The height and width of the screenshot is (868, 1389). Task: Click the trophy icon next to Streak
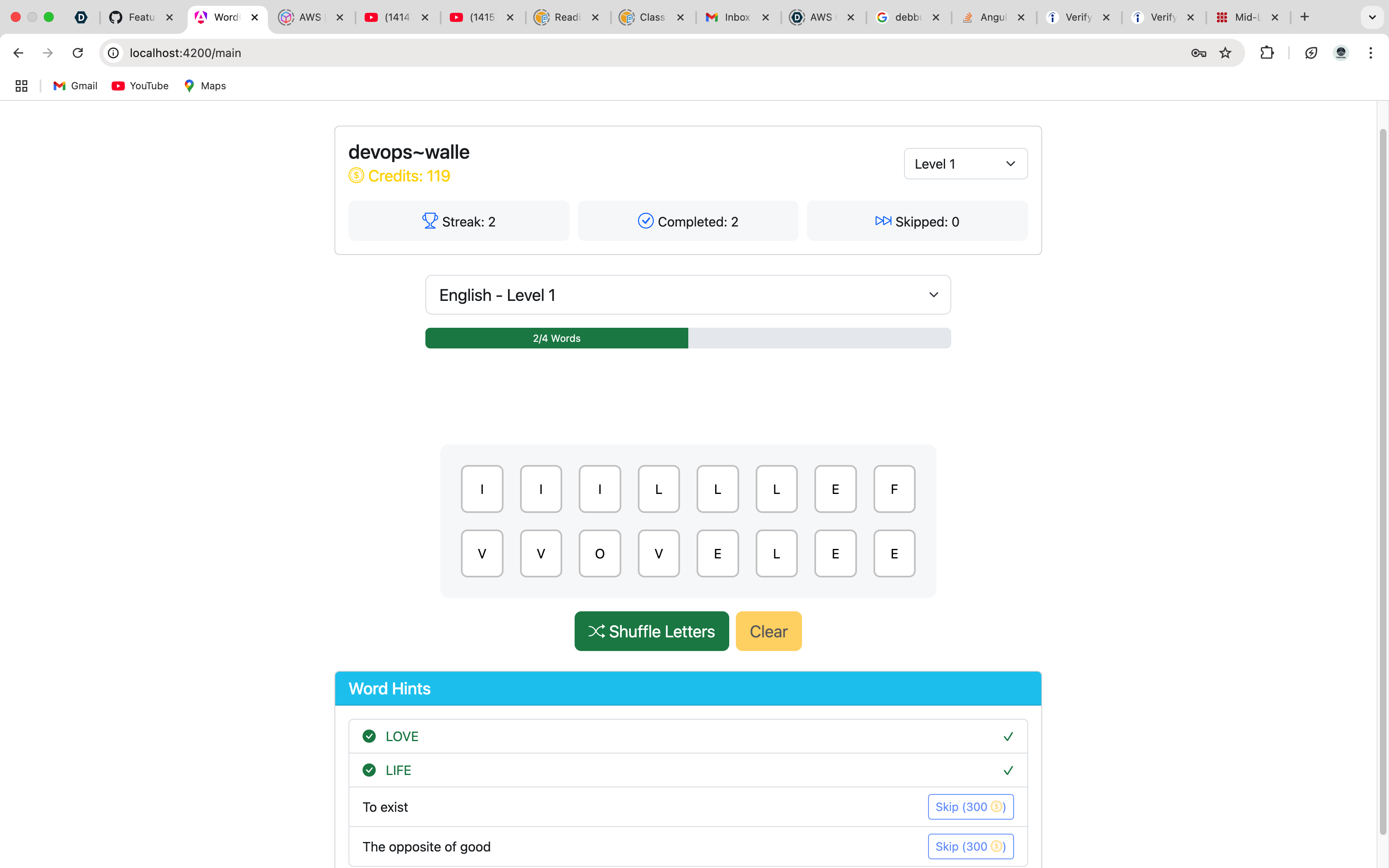(x=430, y=221)
